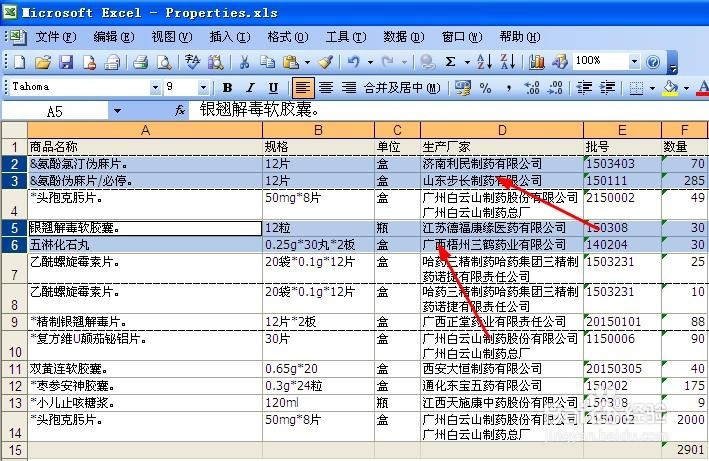Click the Copy icon
This screenshot has height=461, width=709.
[267, 62]
